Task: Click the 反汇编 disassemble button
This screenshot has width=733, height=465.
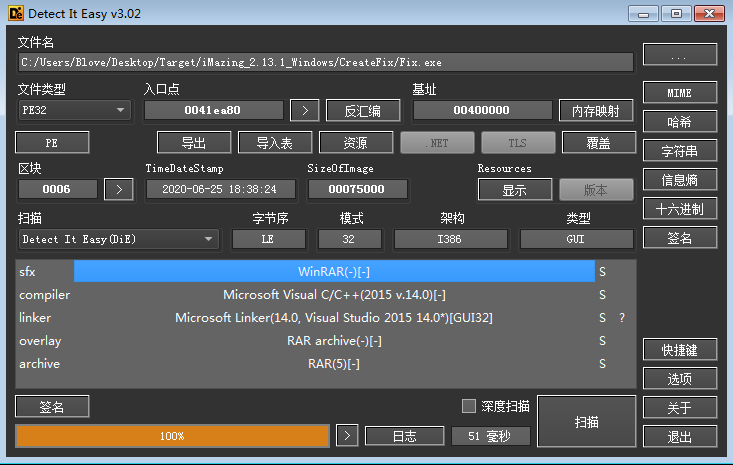Action: 363,110
